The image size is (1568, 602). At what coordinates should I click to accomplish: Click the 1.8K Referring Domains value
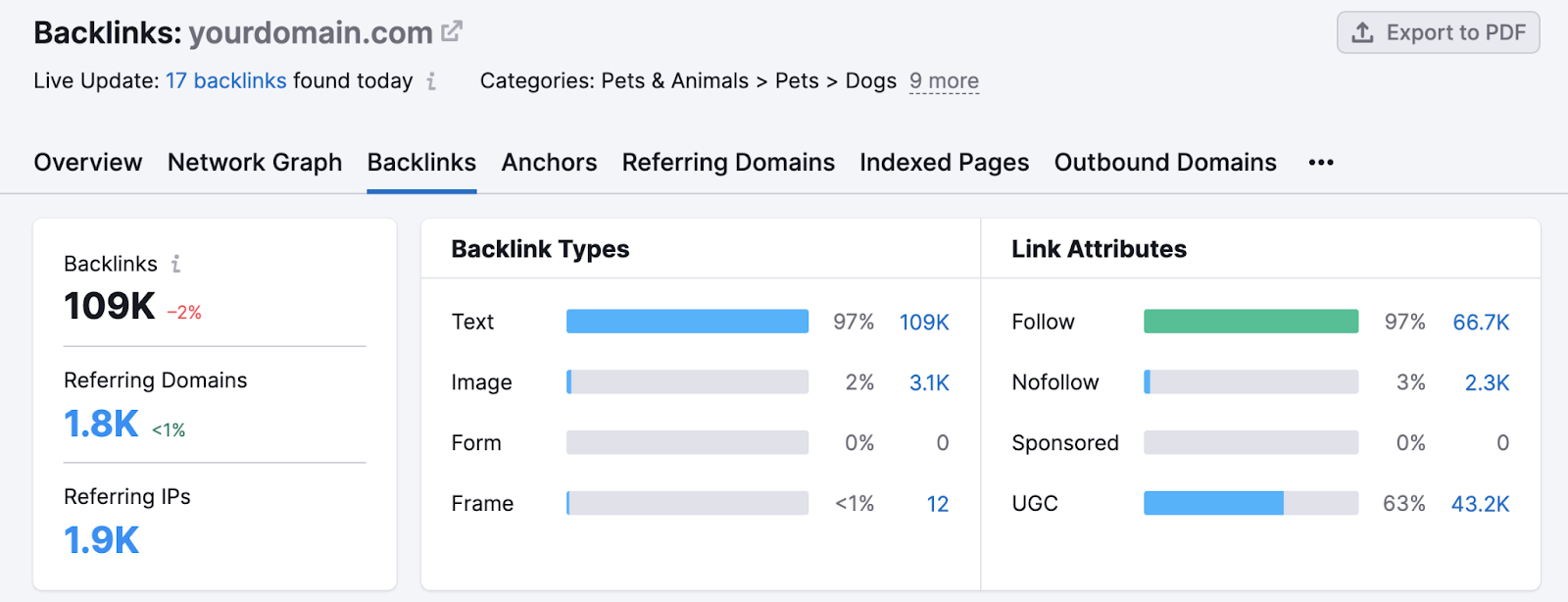click(101, 425)
